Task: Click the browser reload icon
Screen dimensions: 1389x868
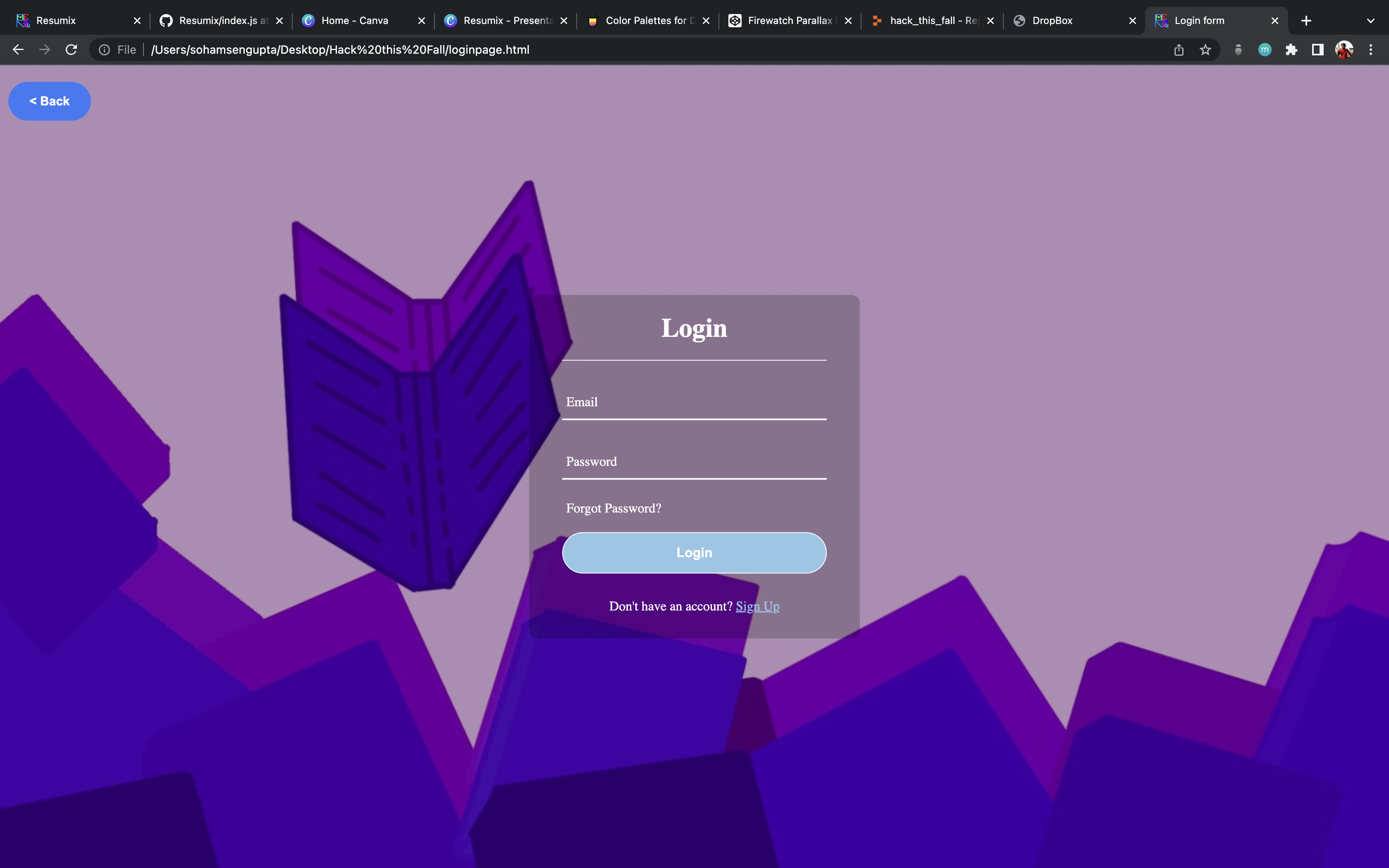Action: [71, 50]
